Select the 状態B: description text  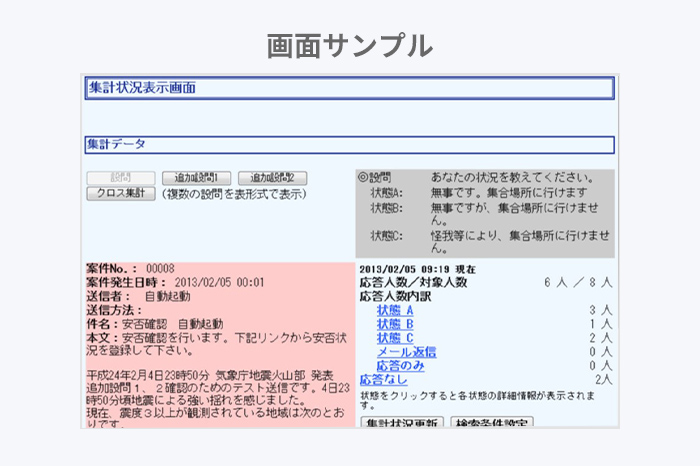514,214
